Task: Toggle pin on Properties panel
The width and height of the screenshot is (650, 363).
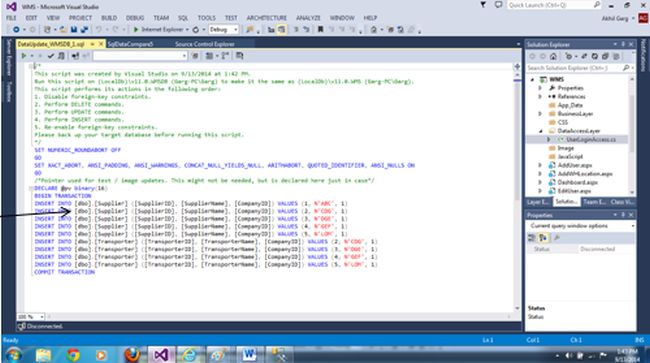Action: 623,215
